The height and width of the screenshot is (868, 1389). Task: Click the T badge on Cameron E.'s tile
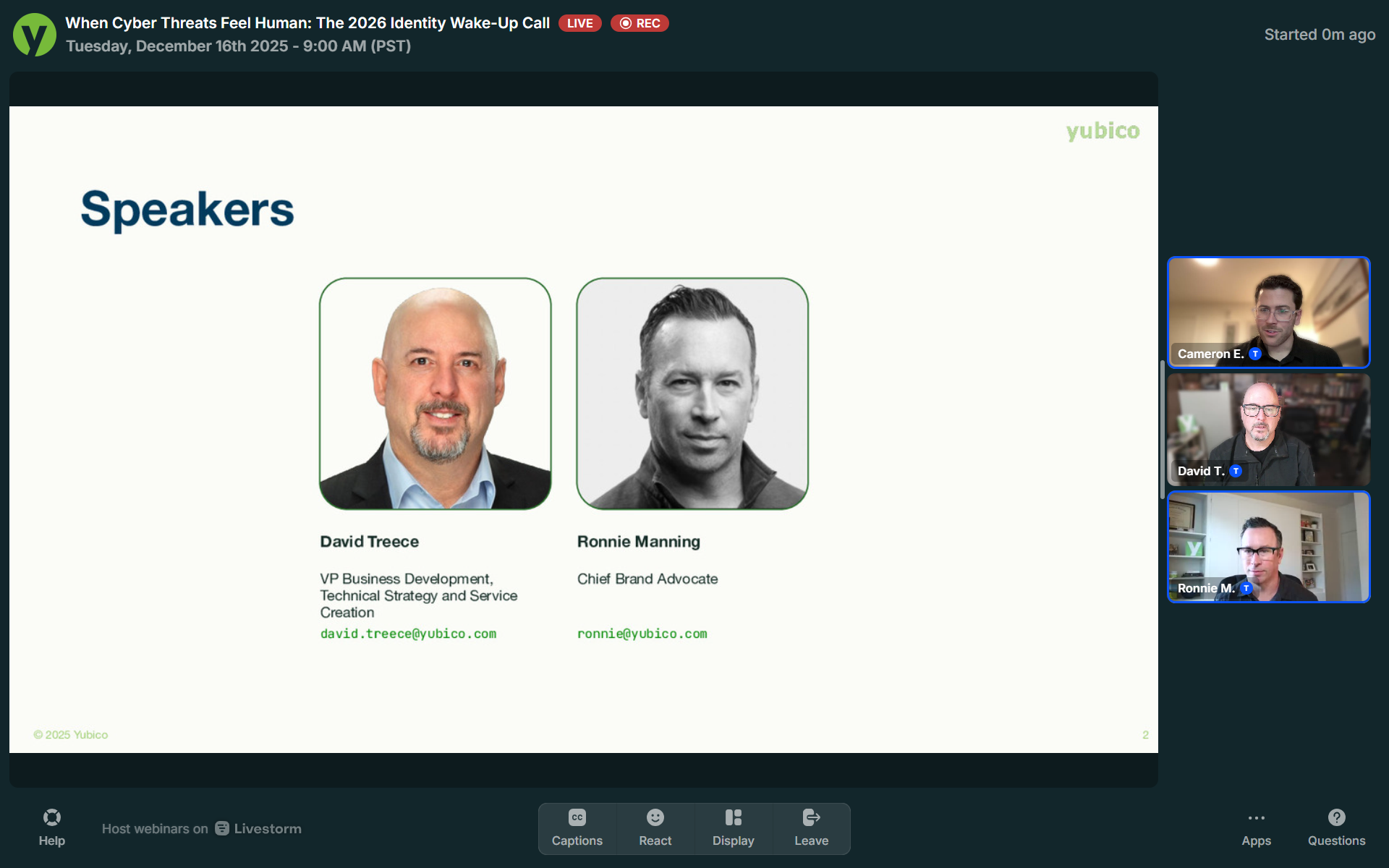1254,354
